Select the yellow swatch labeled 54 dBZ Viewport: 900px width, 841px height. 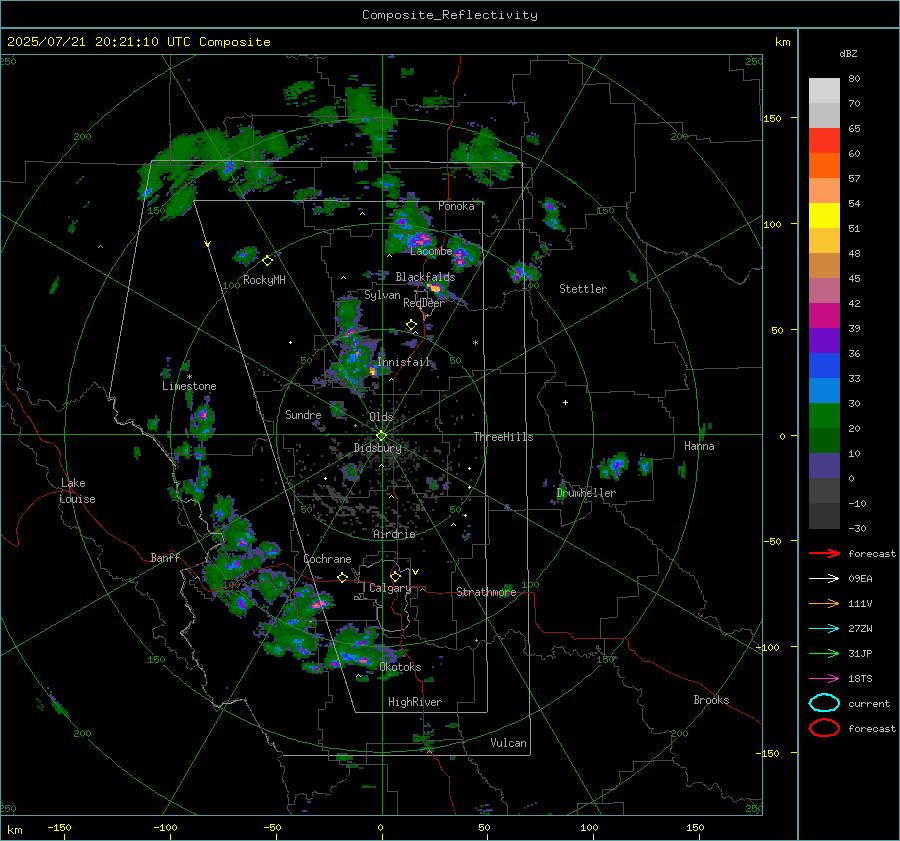click(x=824, y=215)
